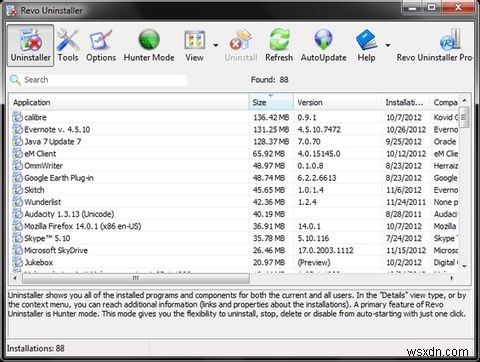Click the vertical scrollbar down arrow
The height and width of the screenshot is (362, 480).
pyautogui.click(x=464, y=266)
